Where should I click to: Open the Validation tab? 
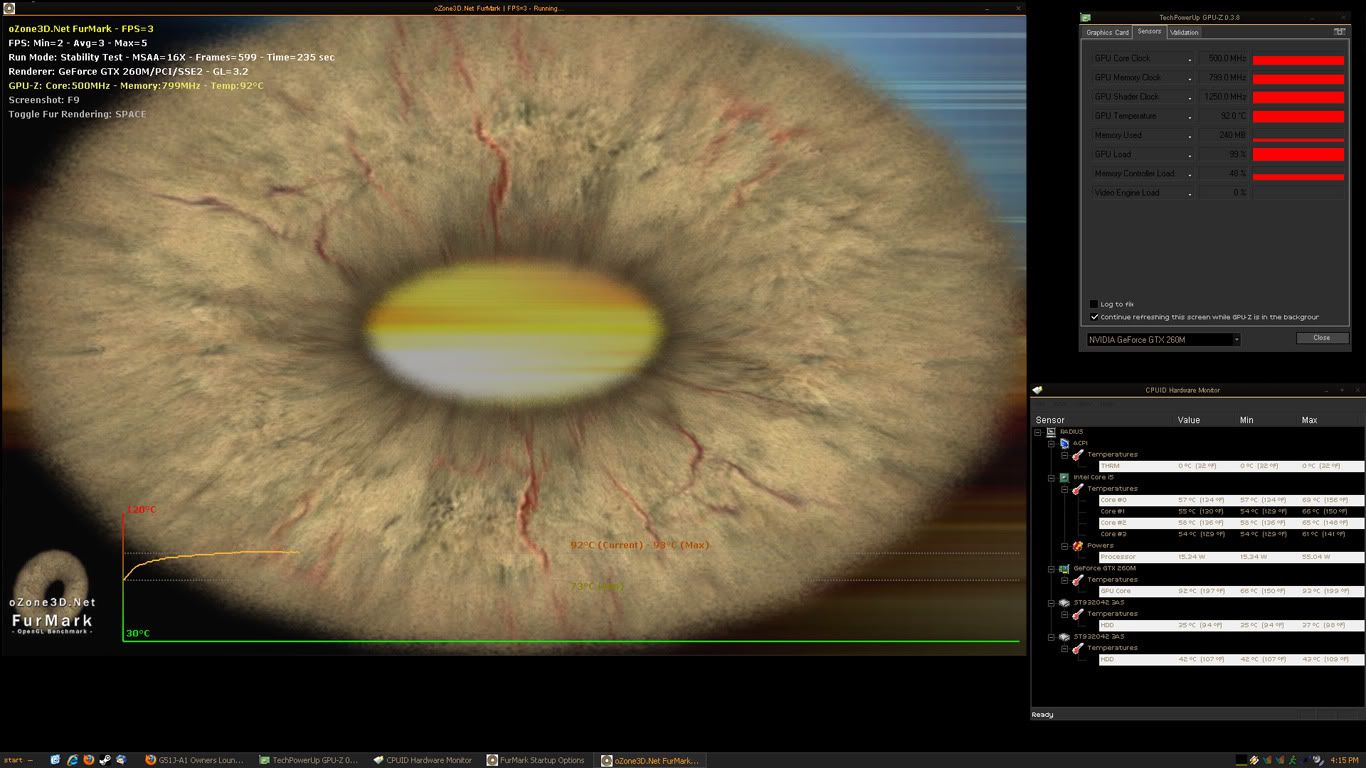(x=1184, y=32)
